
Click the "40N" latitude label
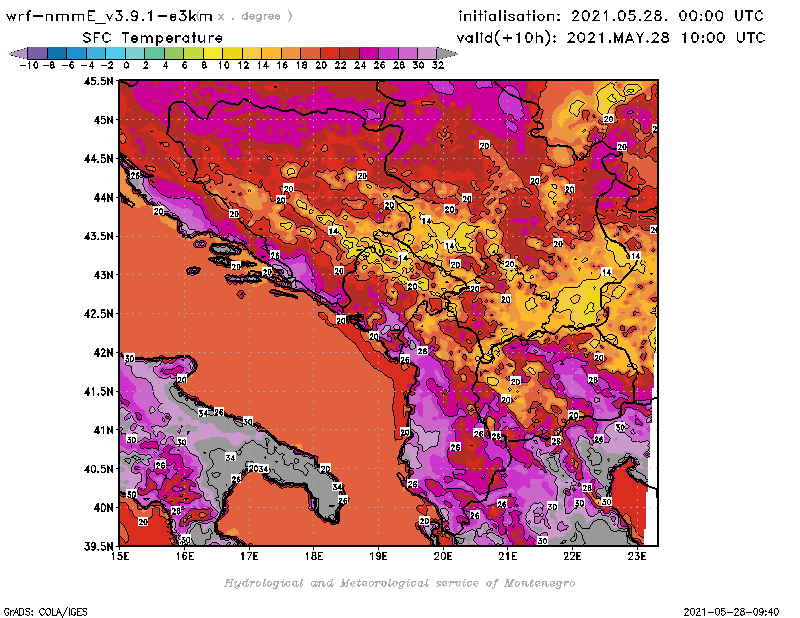point(103,507)
